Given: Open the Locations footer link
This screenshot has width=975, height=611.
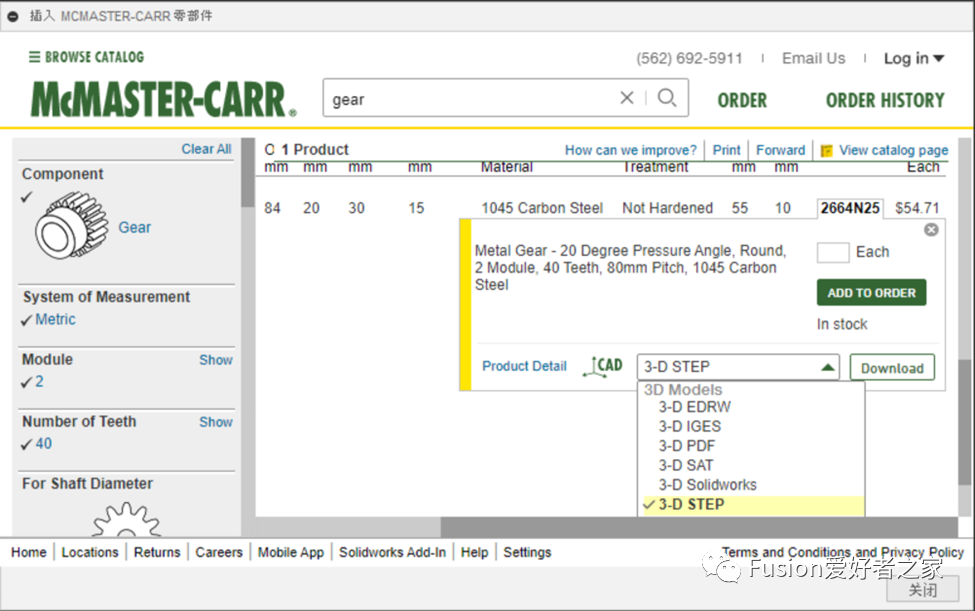Looking at the screenshot, I should coord(90,553).
